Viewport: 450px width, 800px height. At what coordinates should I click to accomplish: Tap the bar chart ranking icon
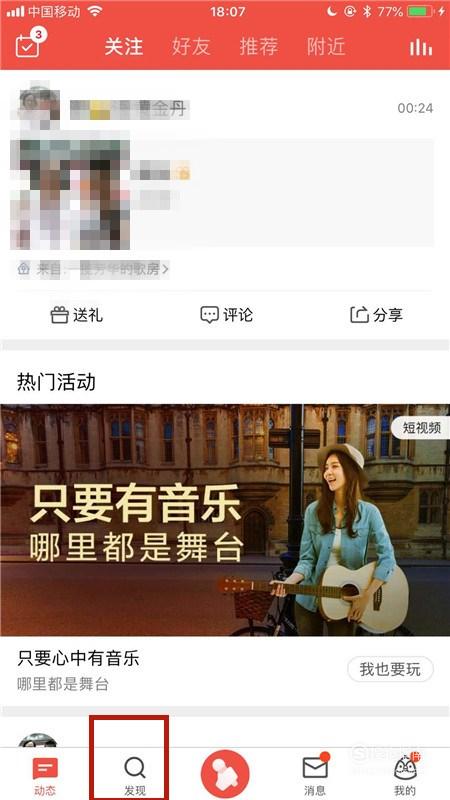point(421,47)
